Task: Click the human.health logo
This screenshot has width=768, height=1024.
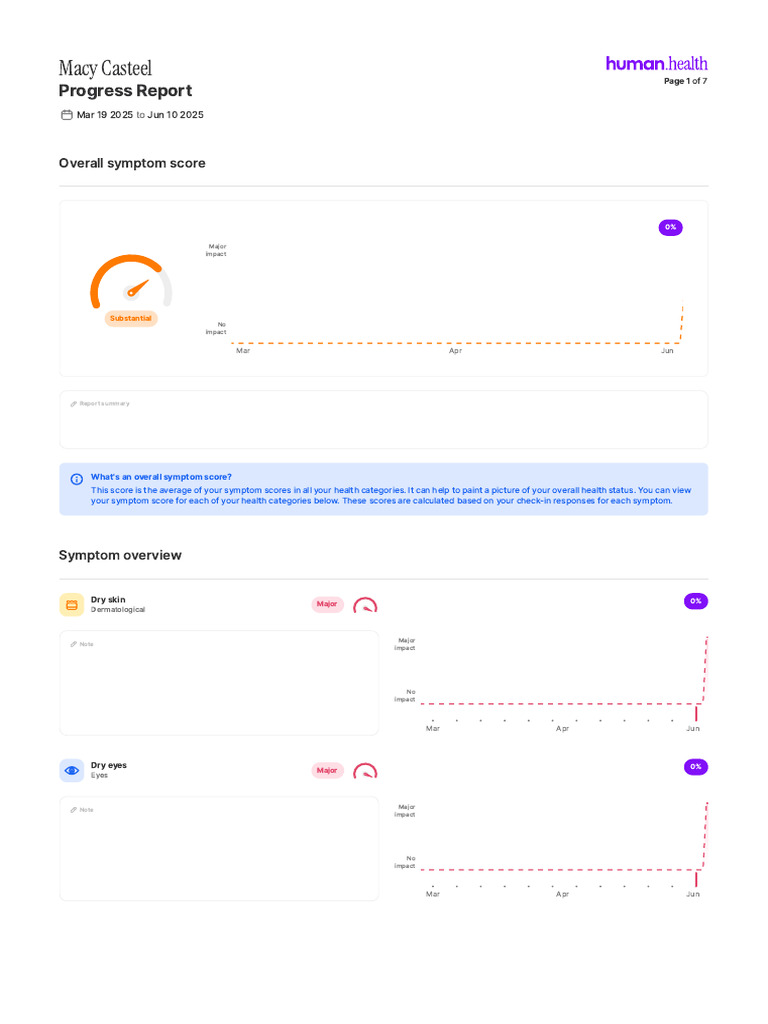Action: click(x=656, y=63)
